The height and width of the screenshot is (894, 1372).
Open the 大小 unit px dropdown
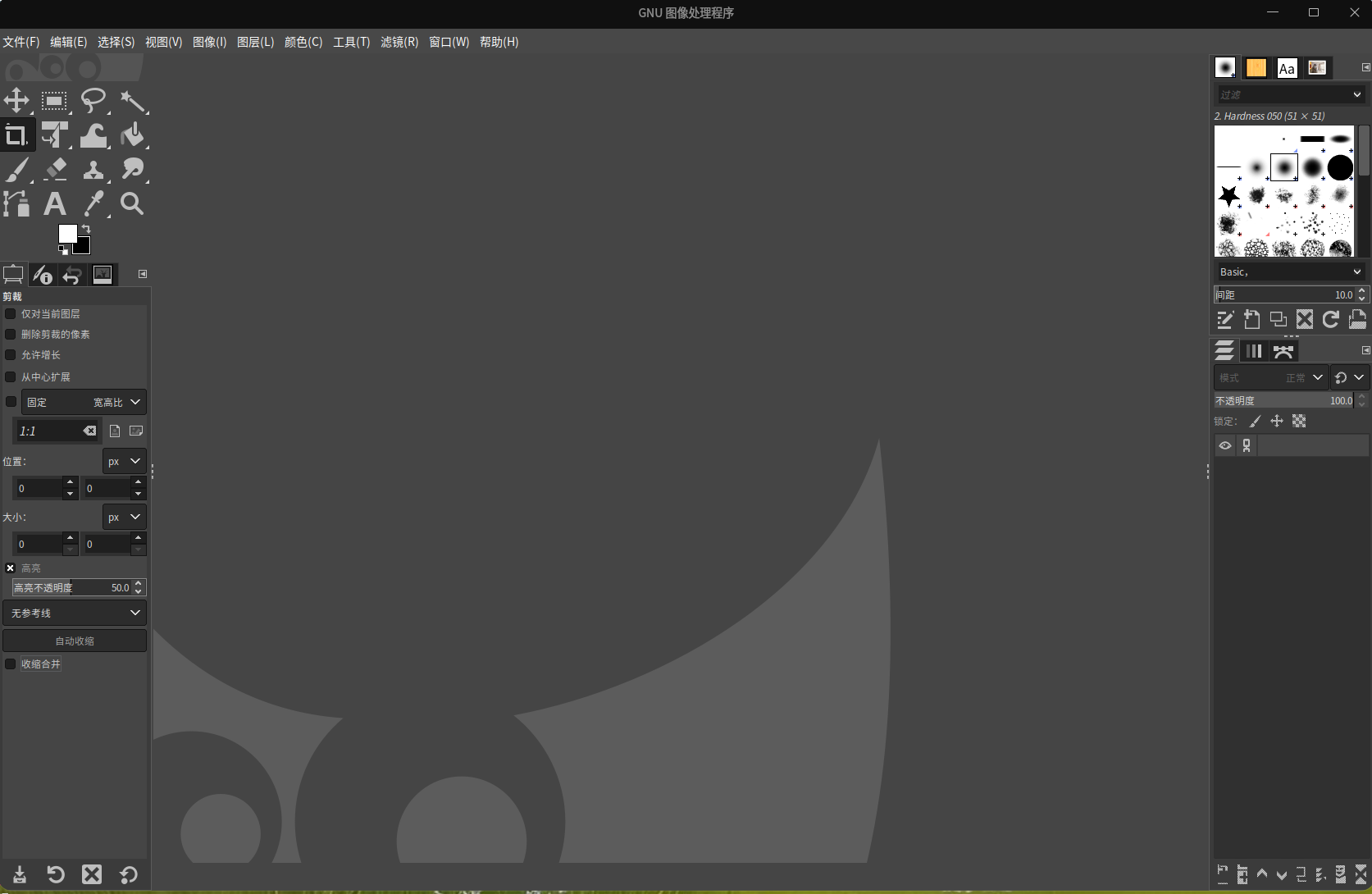click(125, 517)
